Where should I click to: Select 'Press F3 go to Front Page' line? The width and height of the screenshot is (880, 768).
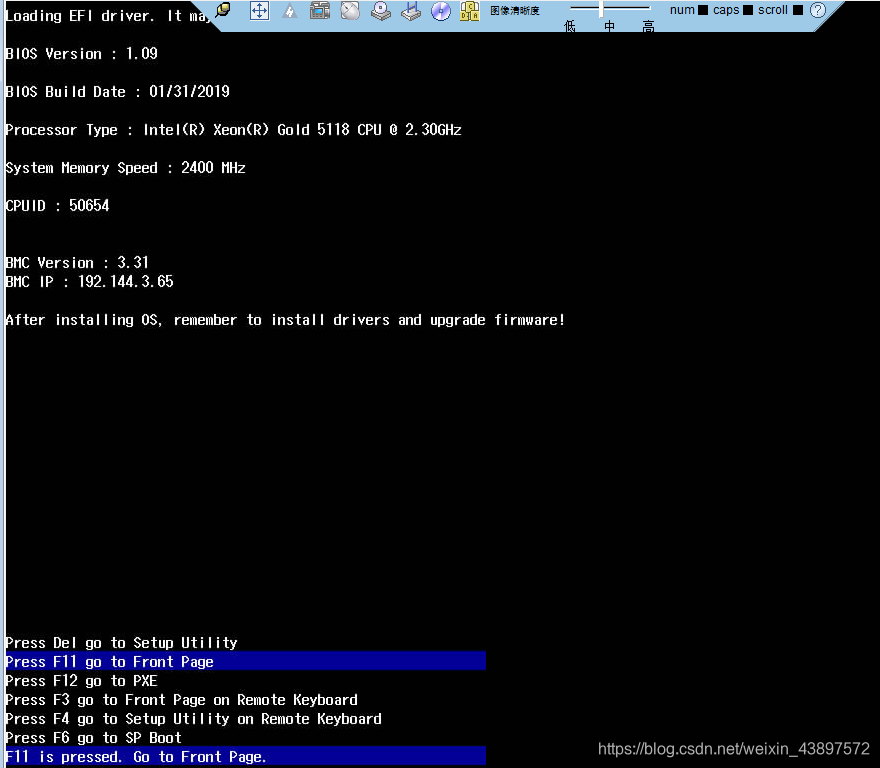(x=181, y=700)
